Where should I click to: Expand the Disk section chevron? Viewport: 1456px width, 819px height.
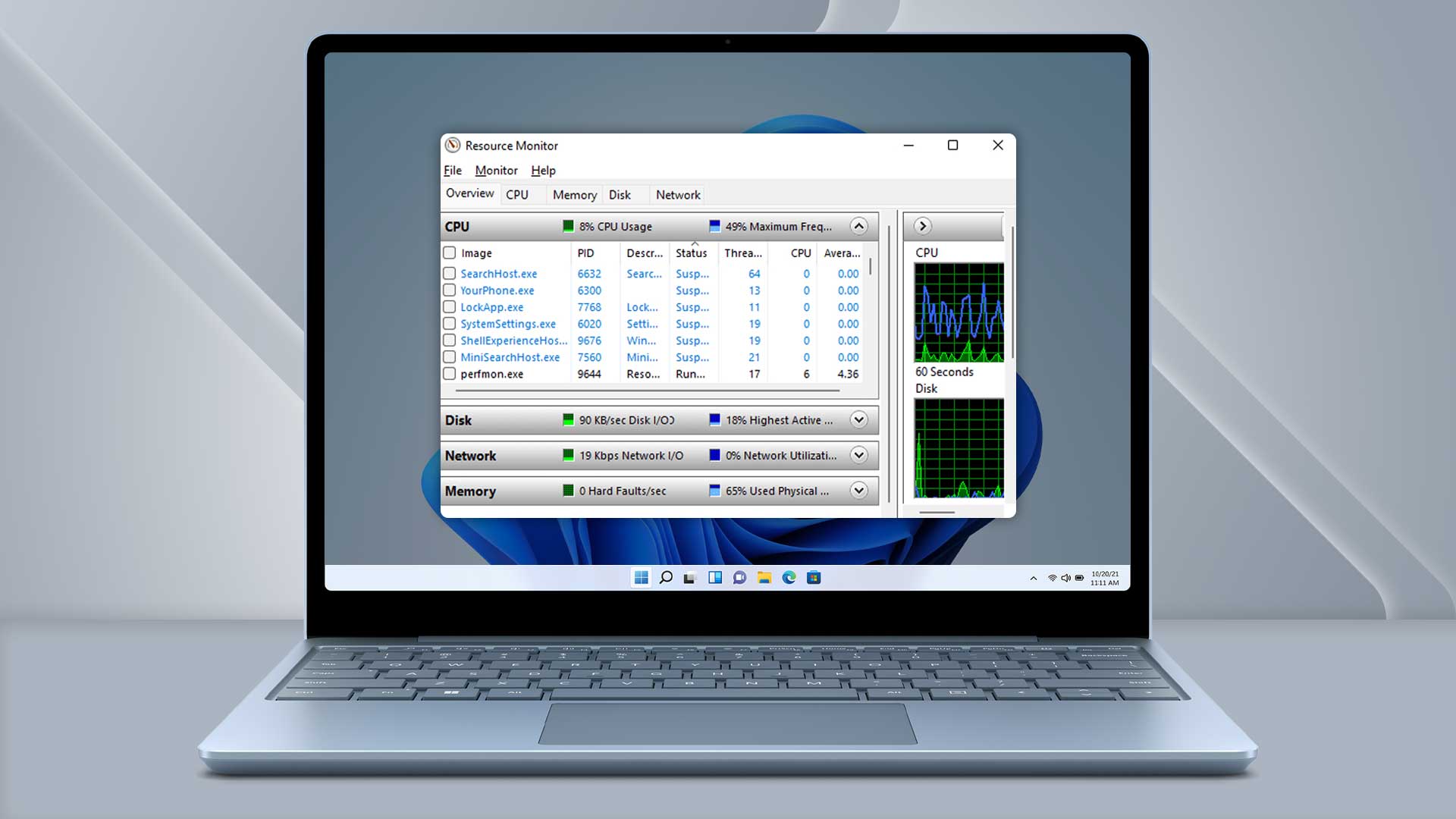click(858, 419)
